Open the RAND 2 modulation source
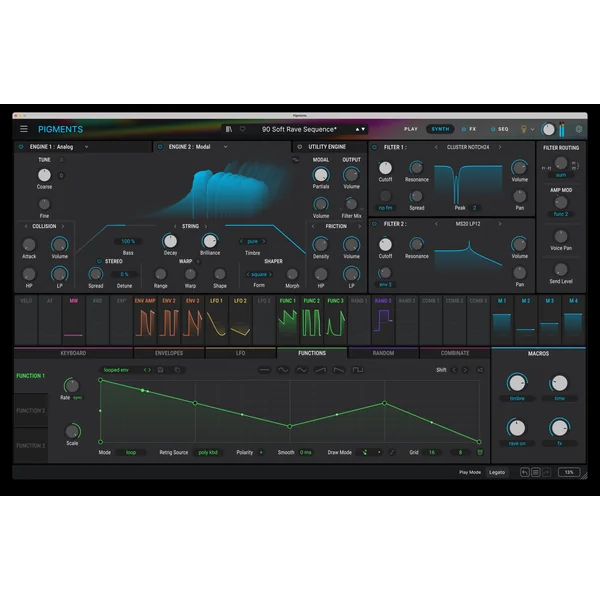600x600 pixels. point(383,320)
